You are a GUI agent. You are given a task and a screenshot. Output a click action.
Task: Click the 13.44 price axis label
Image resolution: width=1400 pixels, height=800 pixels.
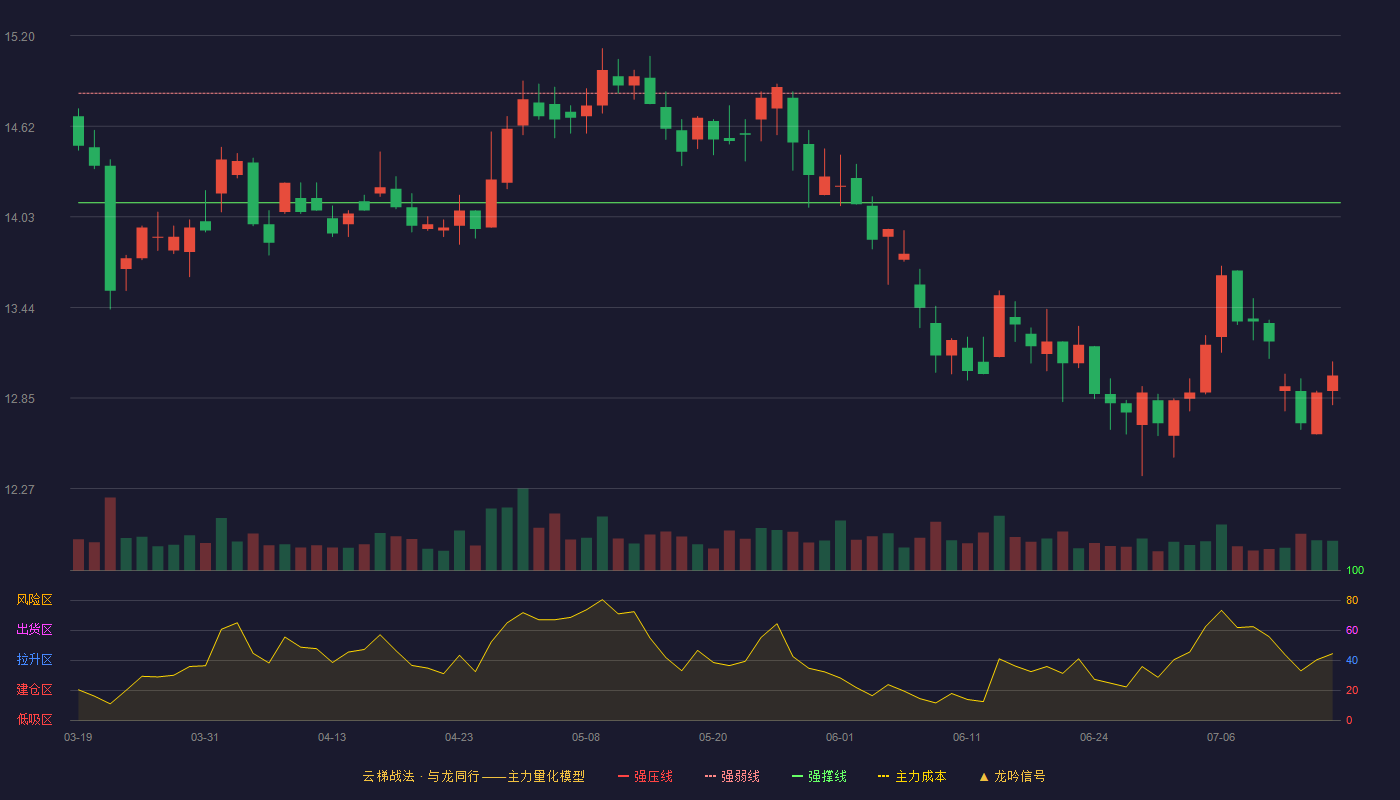click(19, 309)
